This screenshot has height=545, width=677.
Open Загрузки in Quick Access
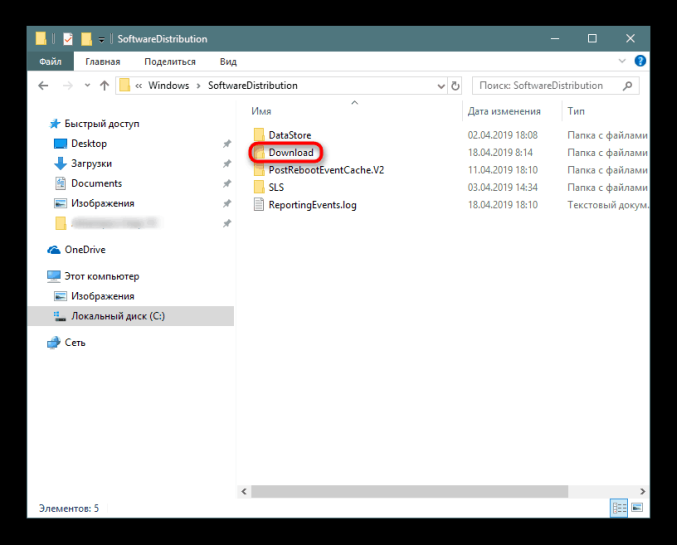point(92,163)
